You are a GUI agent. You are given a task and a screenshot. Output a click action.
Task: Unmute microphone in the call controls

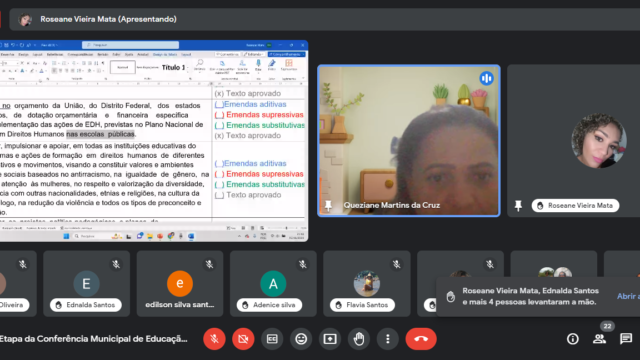pyautogui.click(x=214, y=339)
